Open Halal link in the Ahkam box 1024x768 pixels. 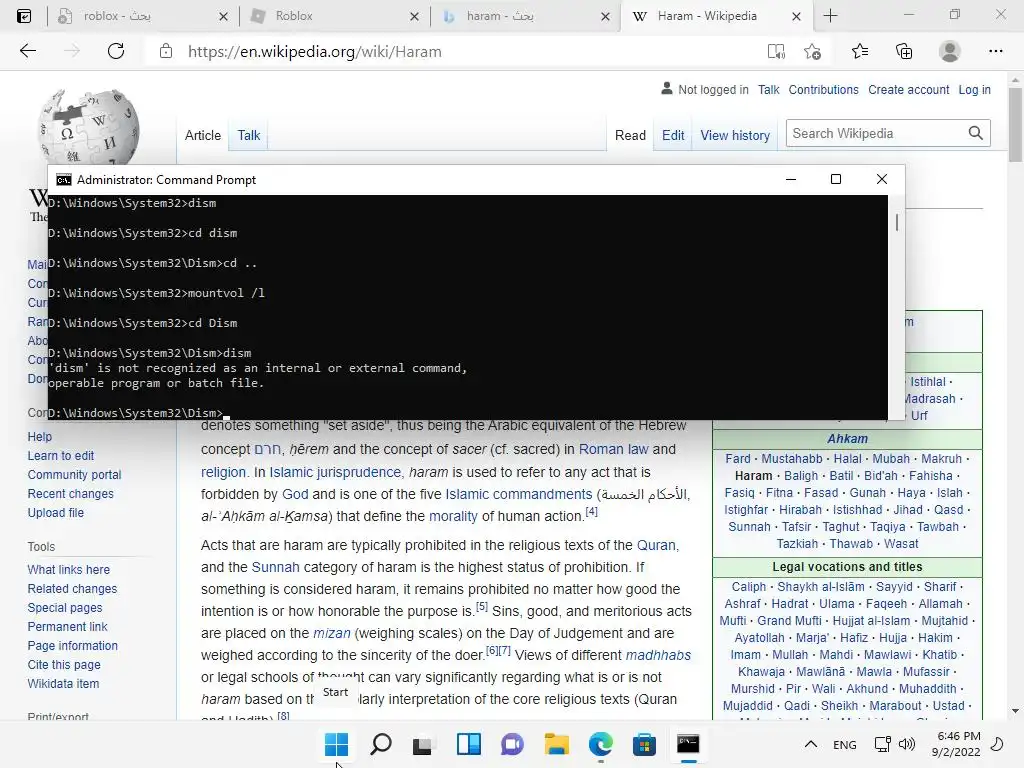point(848,458)
